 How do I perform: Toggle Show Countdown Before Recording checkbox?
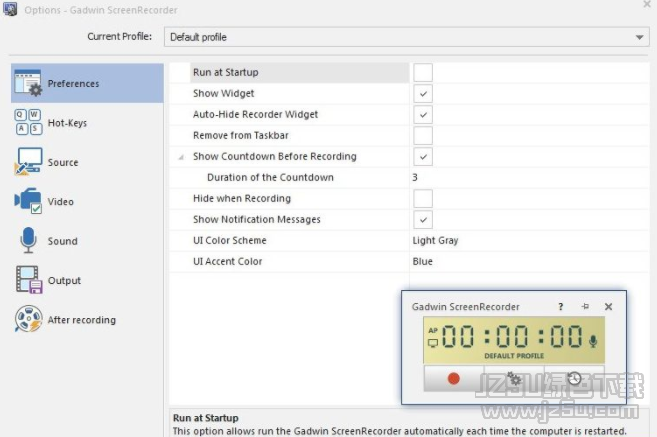pos(423,157)
